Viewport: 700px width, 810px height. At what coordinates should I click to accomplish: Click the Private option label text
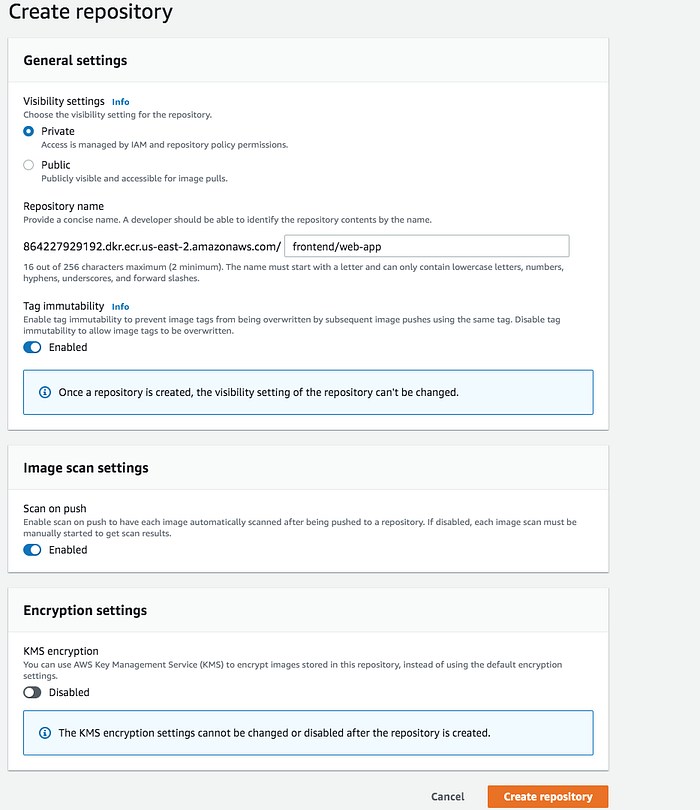tap(58, 131)
